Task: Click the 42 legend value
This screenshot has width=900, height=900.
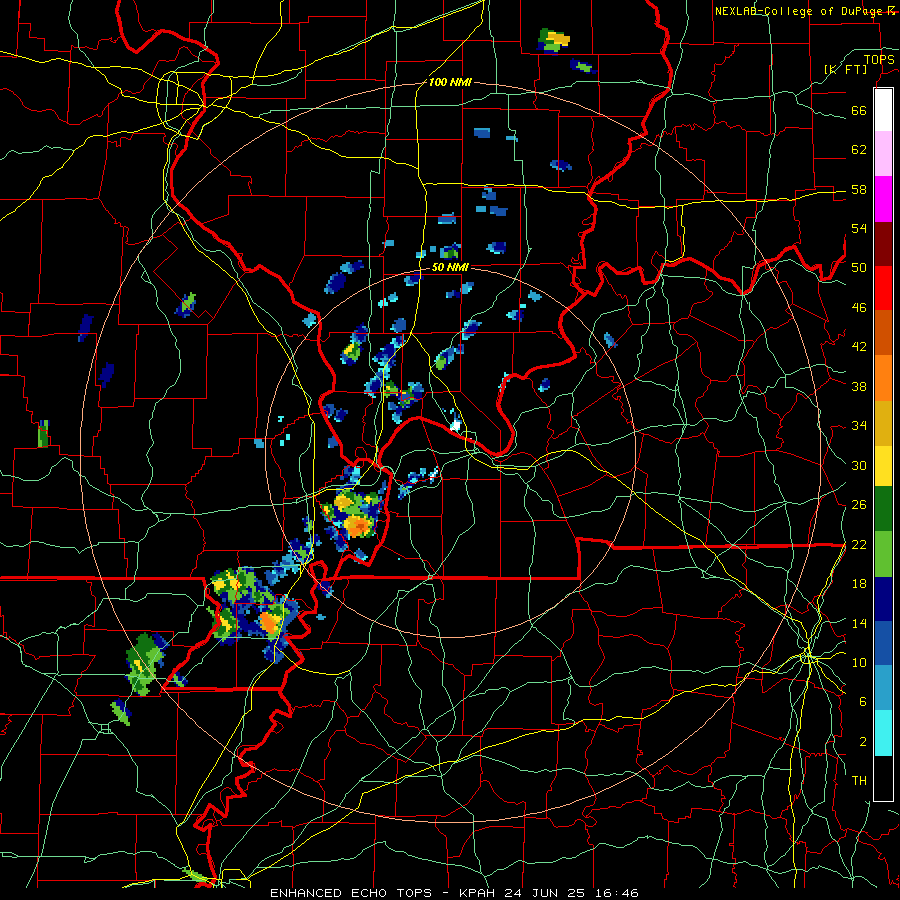Action: point(859,347)
